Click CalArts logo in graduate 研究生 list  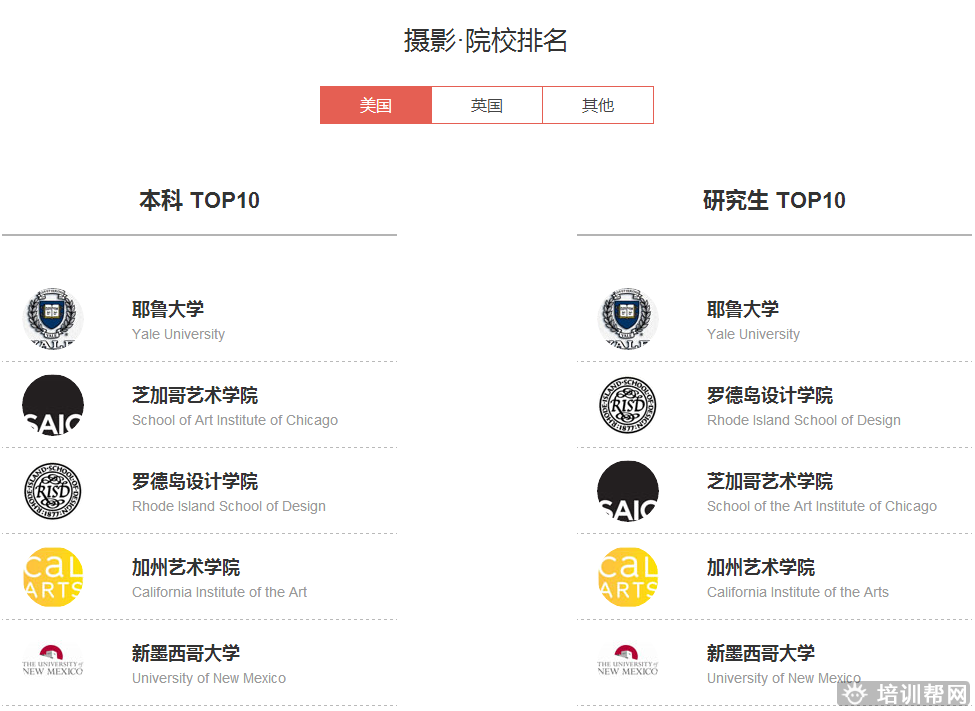628,577
